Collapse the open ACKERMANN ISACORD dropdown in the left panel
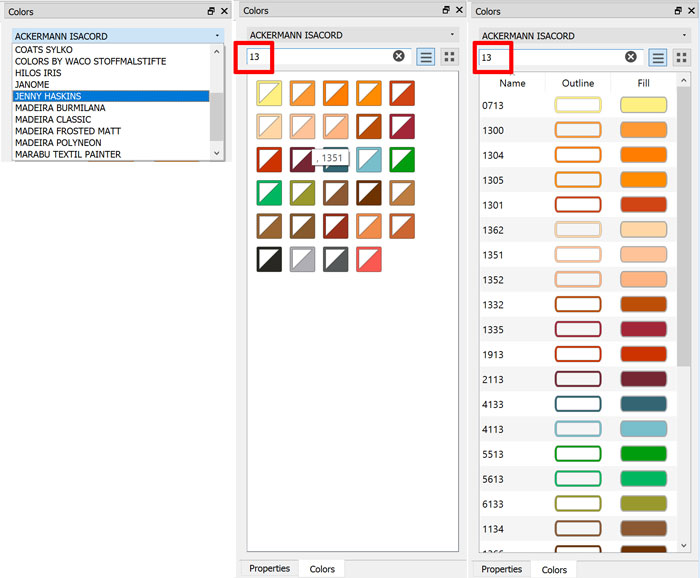The height and width of the screenshot is (578, 700). pos(217,36)
